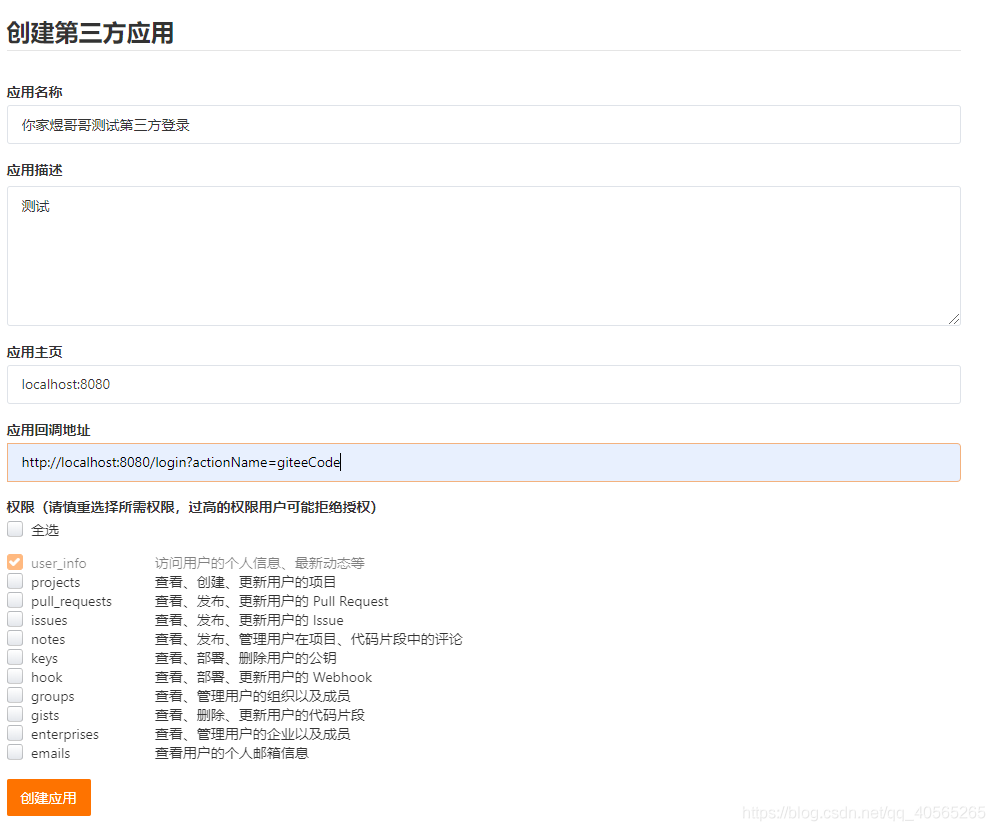Check the pull_requests permission
The height and width of the screenshot is (831, 995).
pos(15,600)
